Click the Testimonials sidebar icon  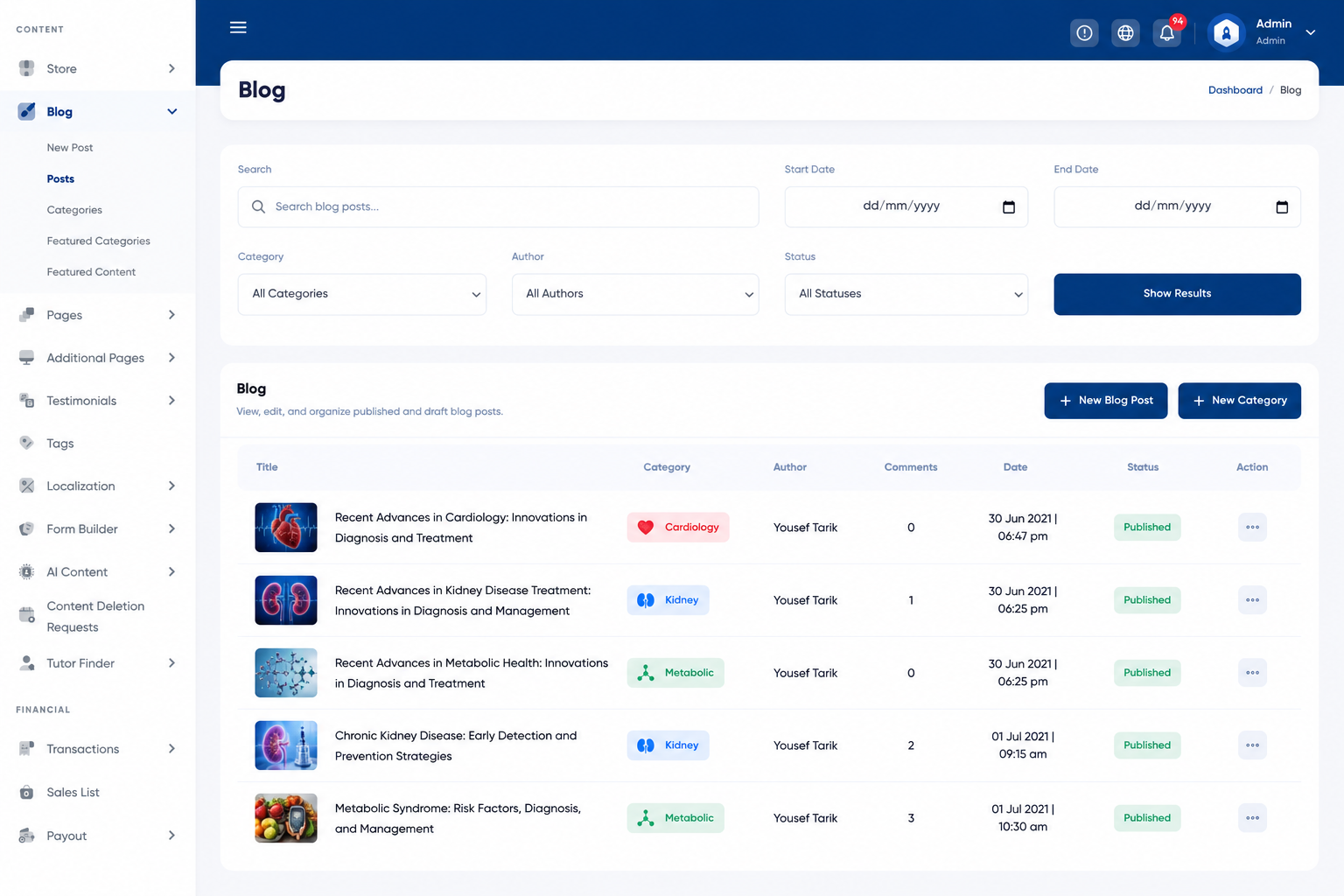point(27,400)
